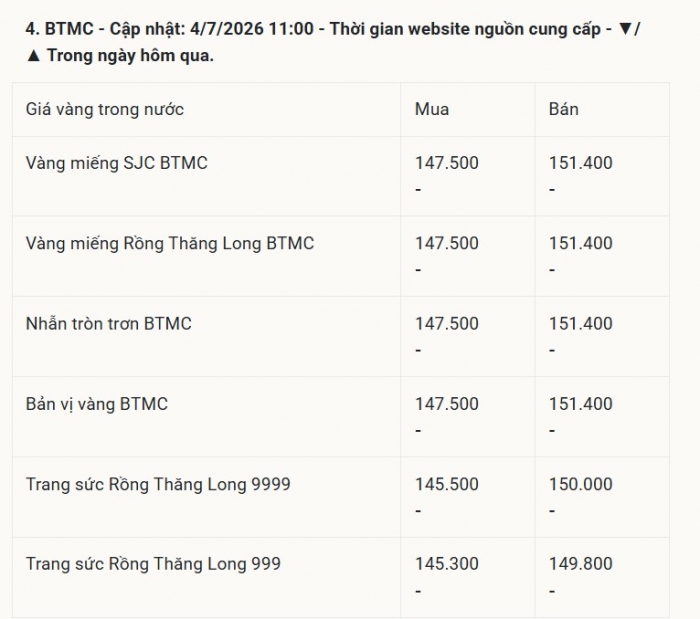Click sell price for Nhẫn tròn trơn BTMC
Viewport: 700px width, 619px height.
click(x=580, y=324)
